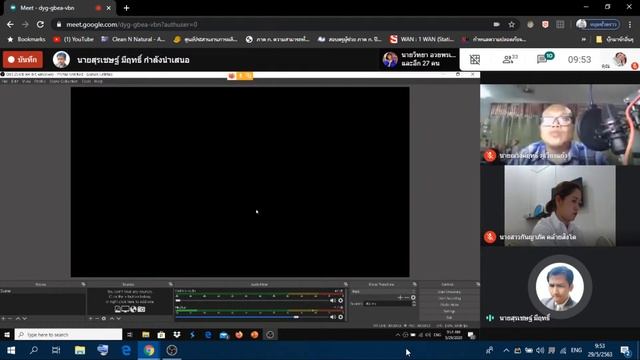Open the YouTube bookmark
Screen dimensions: 640x360
click(x=73, y=39)
